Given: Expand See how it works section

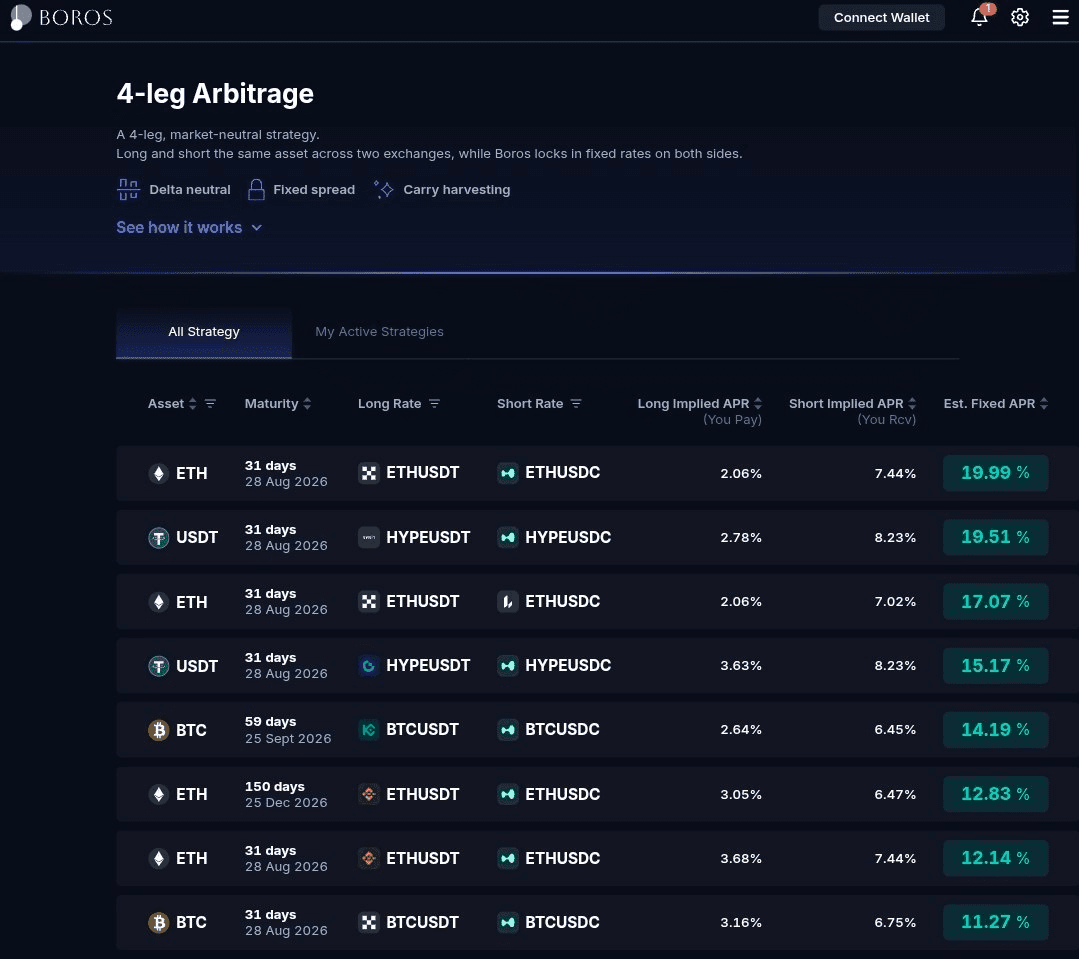Looking at the screenshot, I should (189, 228).
